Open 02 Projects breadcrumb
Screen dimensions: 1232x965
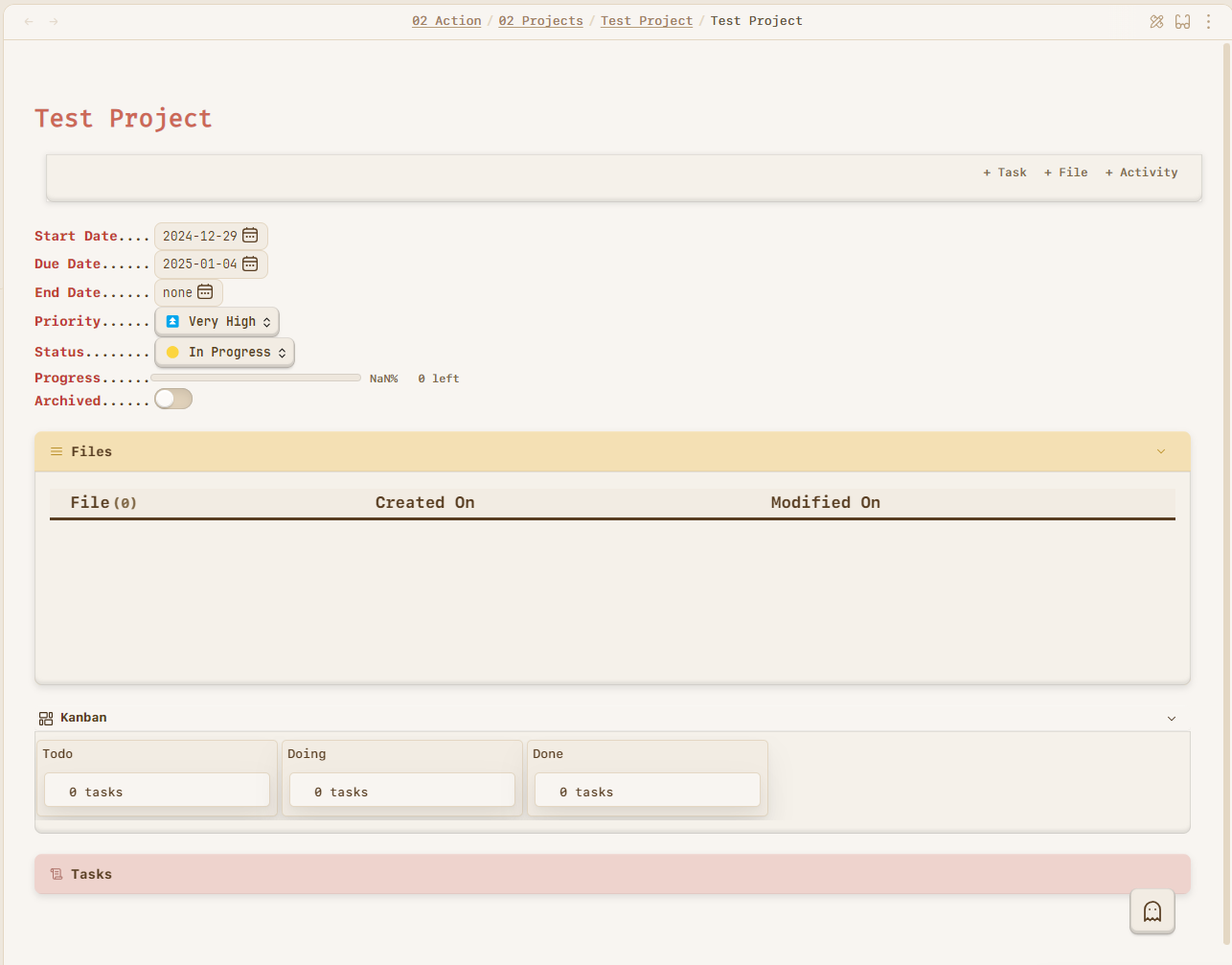tap(540, 21)
